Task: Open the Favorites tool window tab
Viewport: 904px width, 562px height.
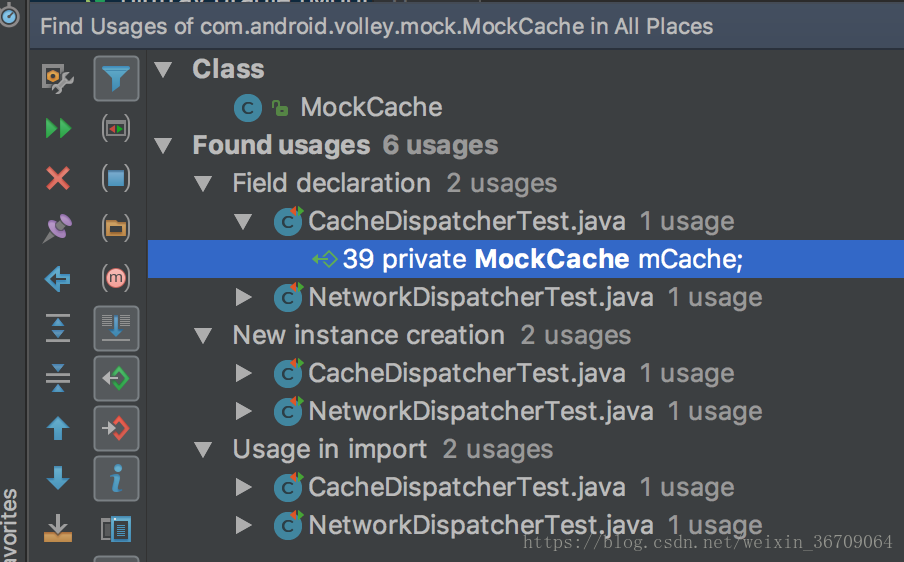Action: pyautogui.click(x=10, y=525)
